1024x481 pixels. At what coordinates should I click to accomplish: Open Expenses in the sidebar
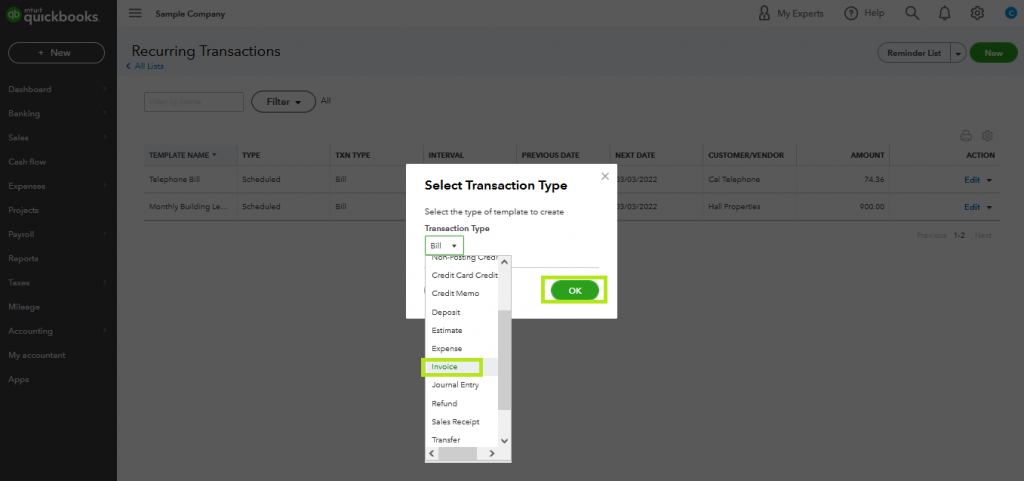27,186
